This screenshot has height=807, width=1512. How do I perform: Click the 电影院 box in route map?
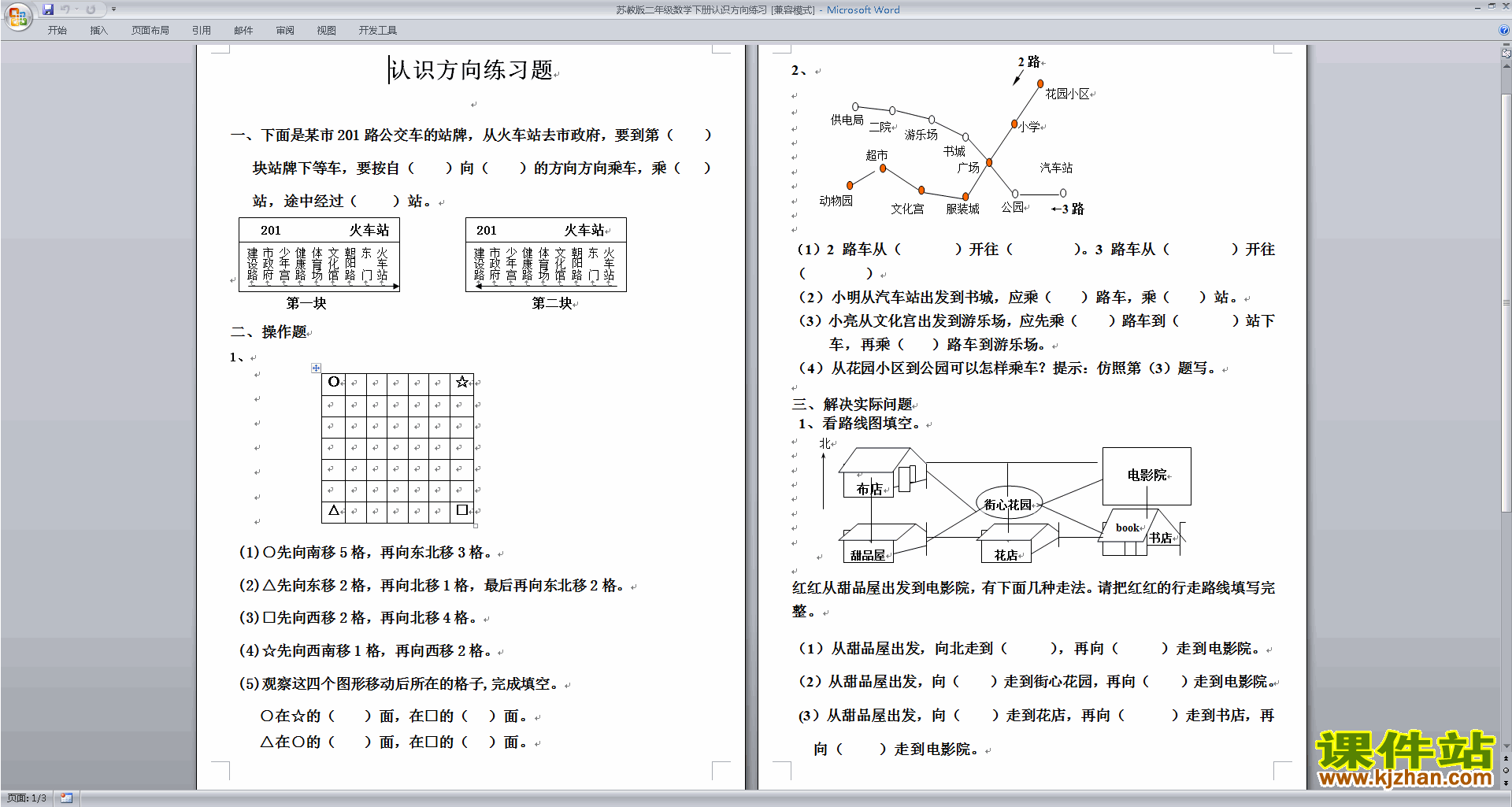(x=1147, y=476)
